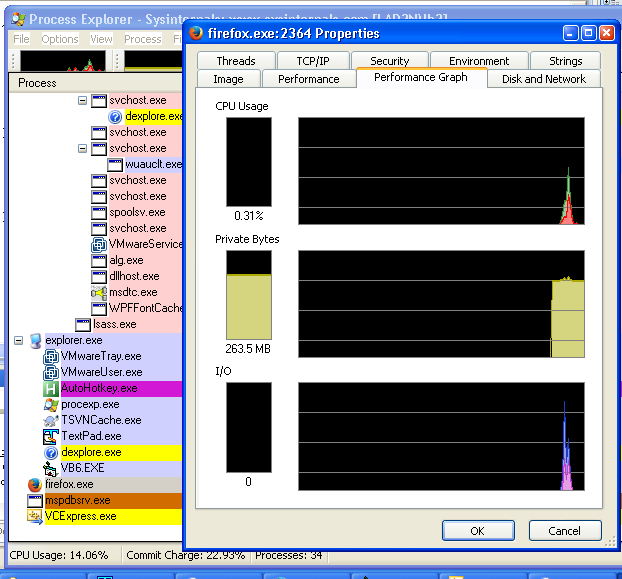Screen dimensions: 622x579
Task: Open the Options menu
Action: tap(60, 39)
